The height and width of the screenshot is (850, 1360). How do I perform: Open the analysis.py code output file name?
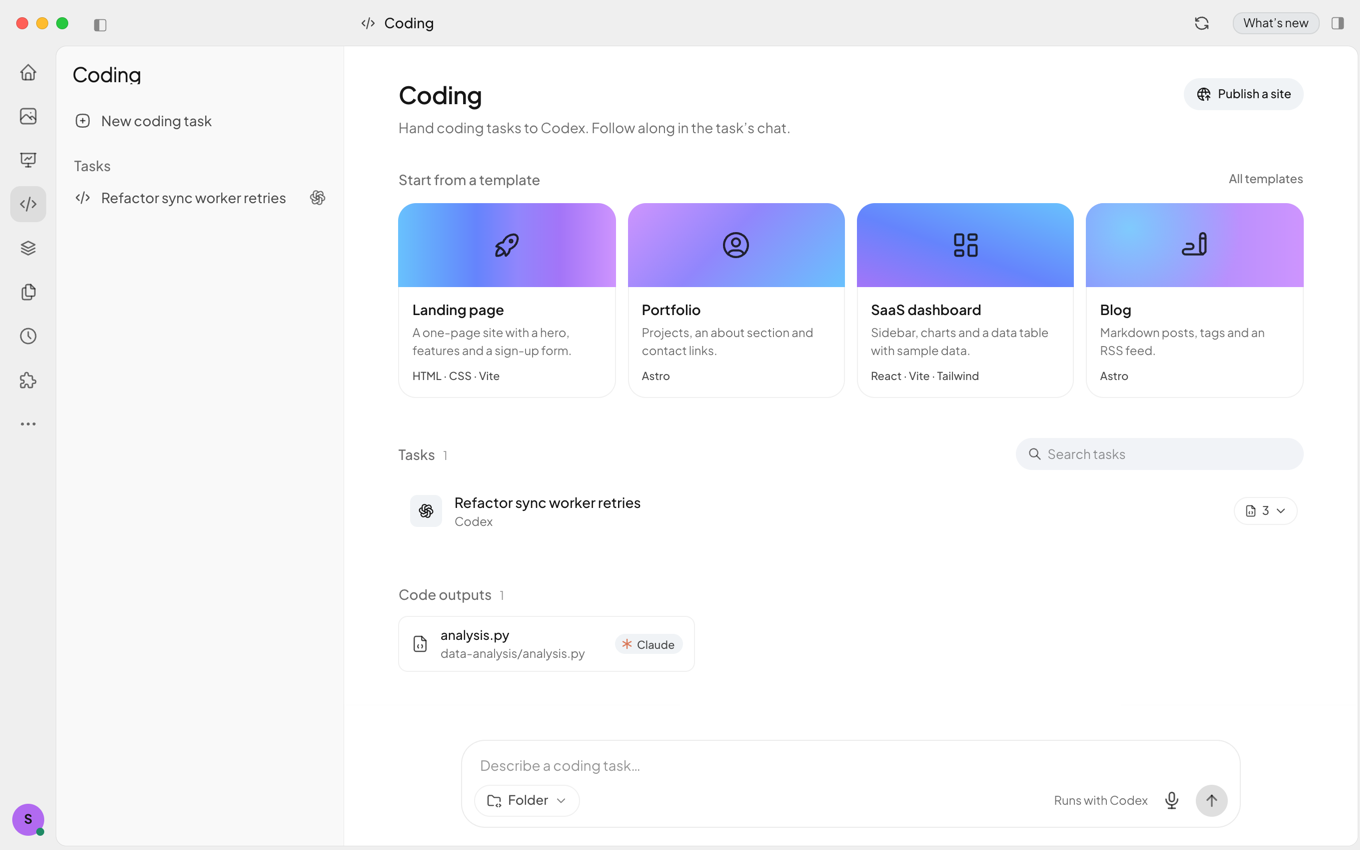coord(475,635)
